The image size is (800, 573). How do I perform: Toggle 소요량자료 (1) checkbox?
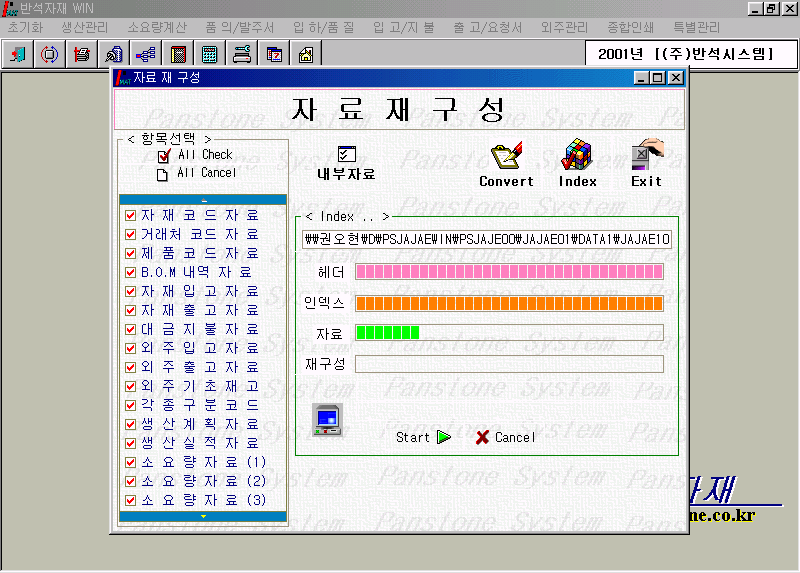(130, 462)
